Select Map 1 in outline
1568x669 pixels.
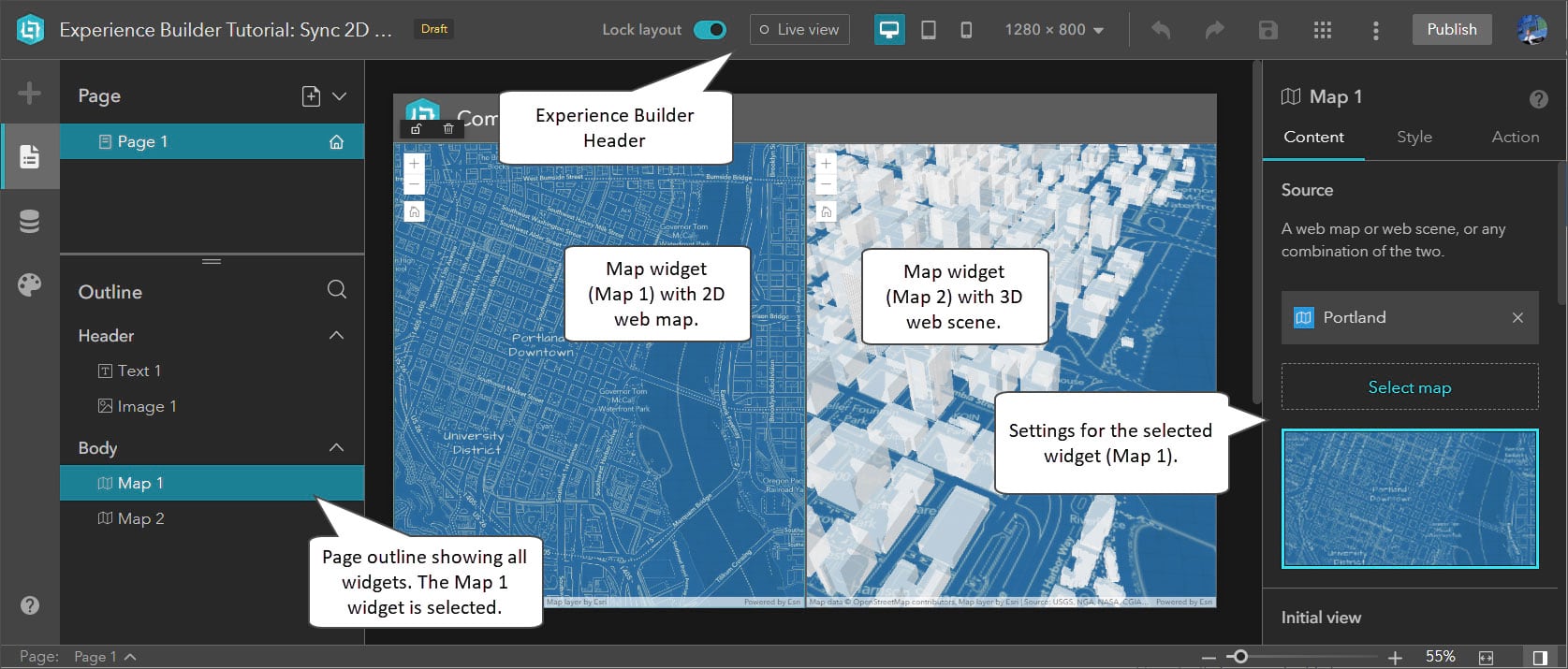click(x=212, y=483)
